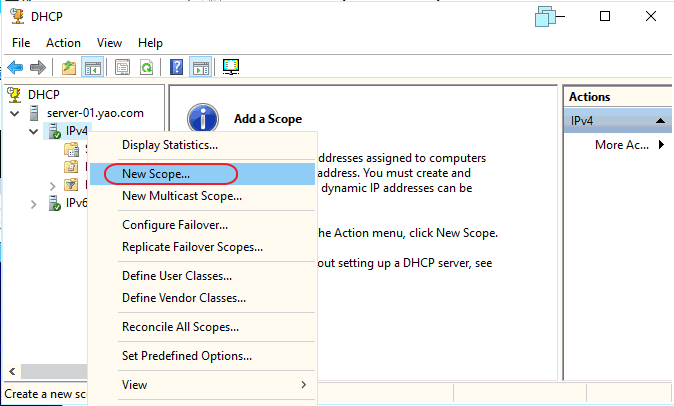Collapse the IPv4 section header in Actions pane
Screen dimensions: 674x406
pyautogui.click(x=661, y=121)
